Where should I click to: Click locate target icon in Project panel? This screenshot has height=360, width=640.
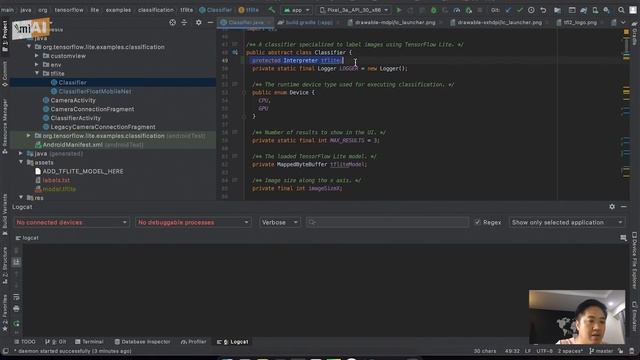(172, 22)
